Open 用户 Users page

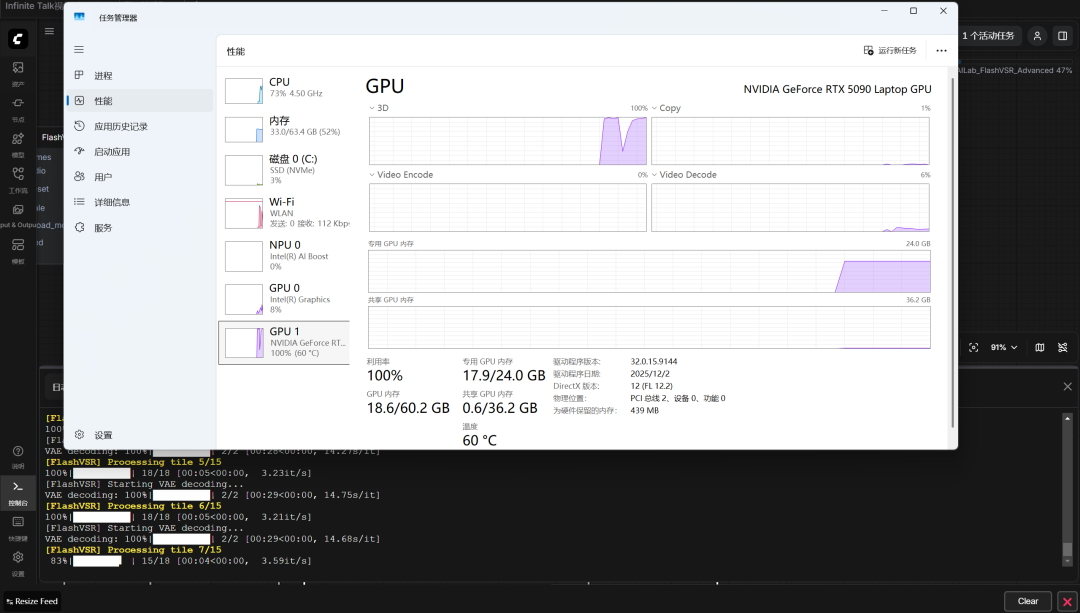tap(140, 177)
